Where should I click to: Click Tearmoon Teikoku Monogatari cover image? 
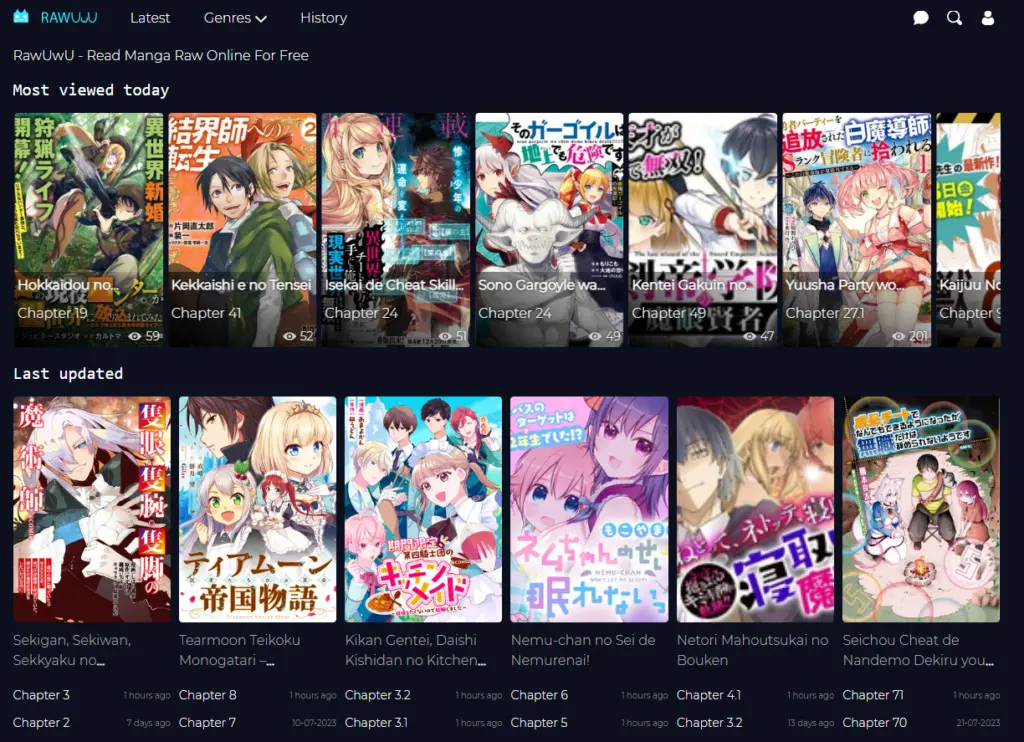[257, 509]
